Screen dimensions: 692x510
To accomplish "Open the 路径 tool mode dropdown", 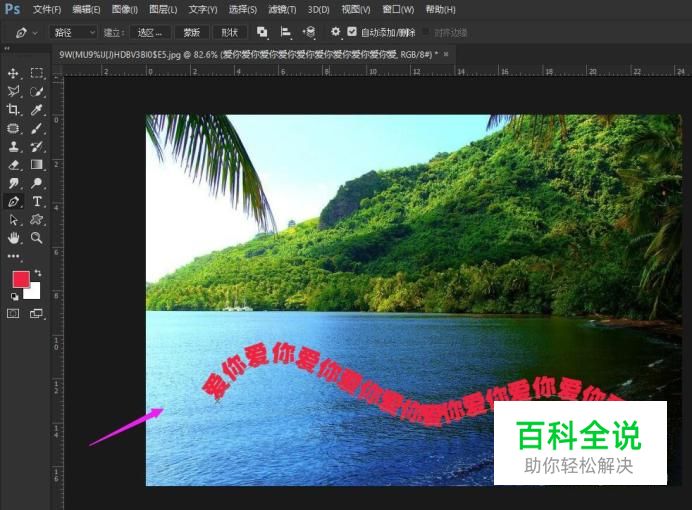I will 73,33.
